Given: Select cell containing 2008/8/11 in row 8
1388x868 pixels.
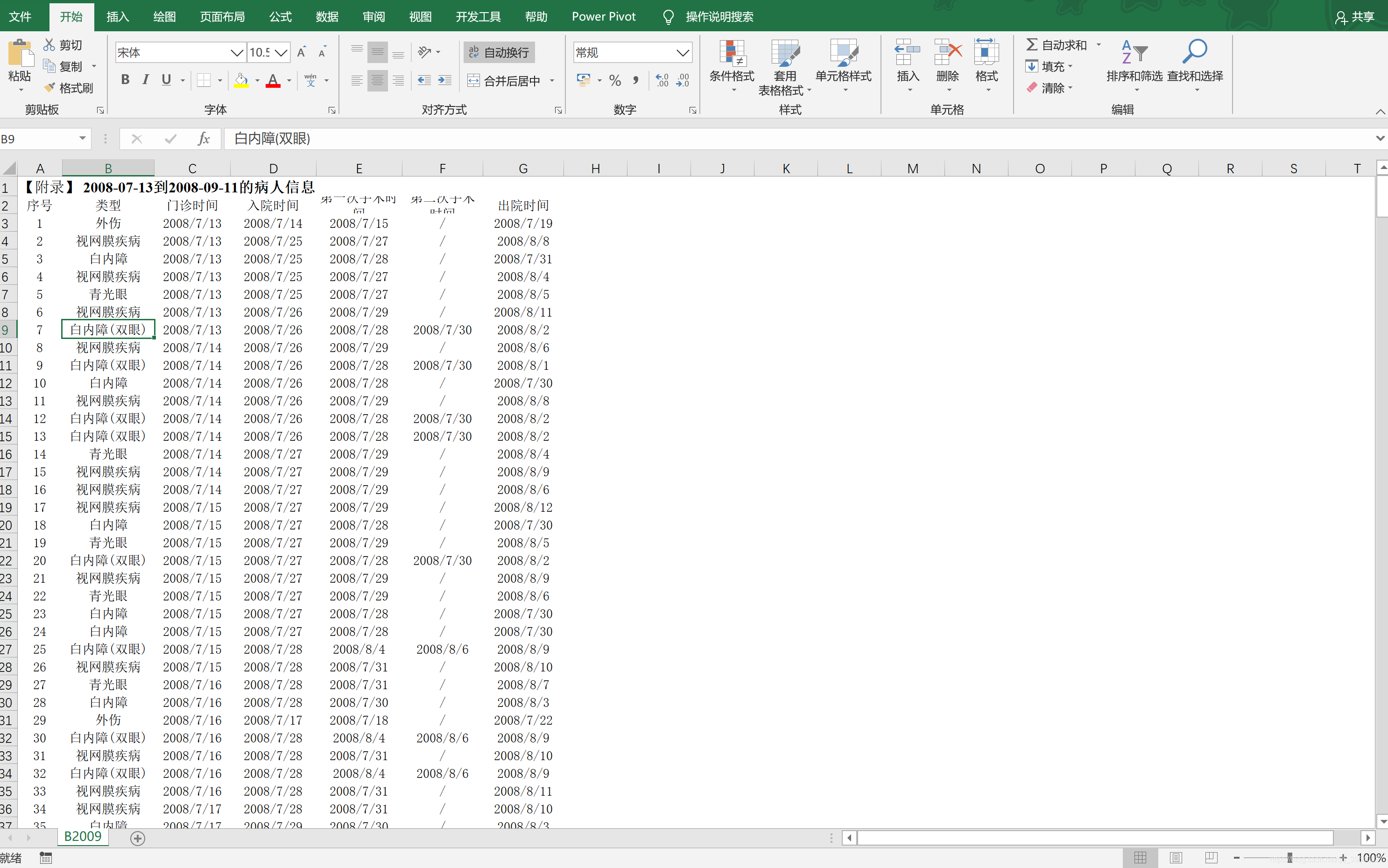Looking at the screenshot, I should [x=522, y=312].
